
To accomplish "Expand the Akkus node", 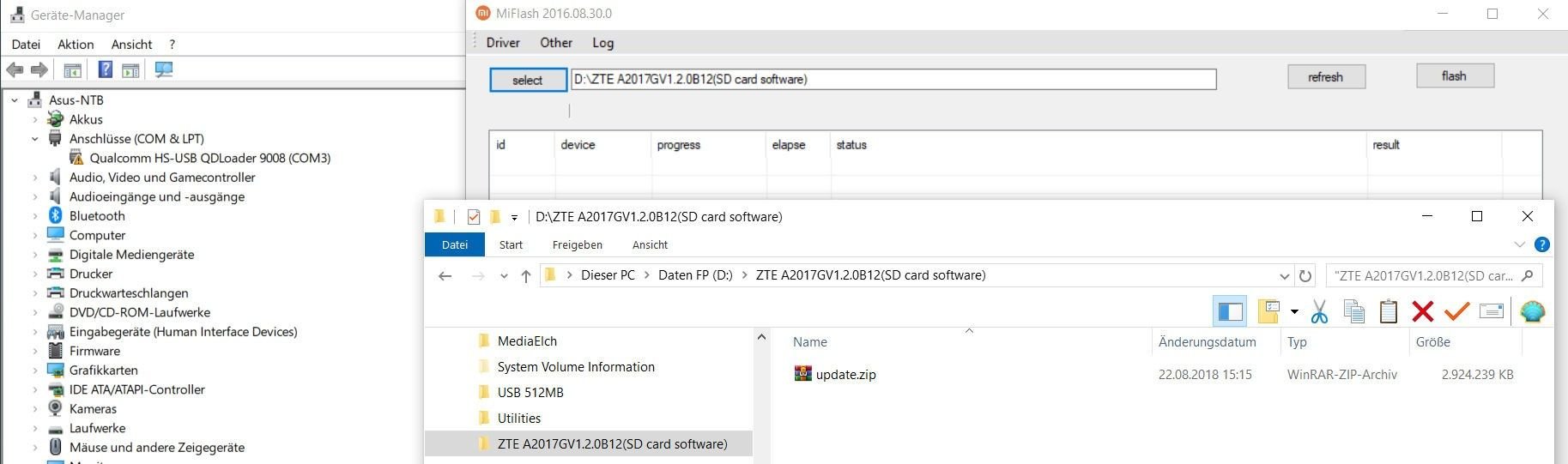I will tap(35, 119).
